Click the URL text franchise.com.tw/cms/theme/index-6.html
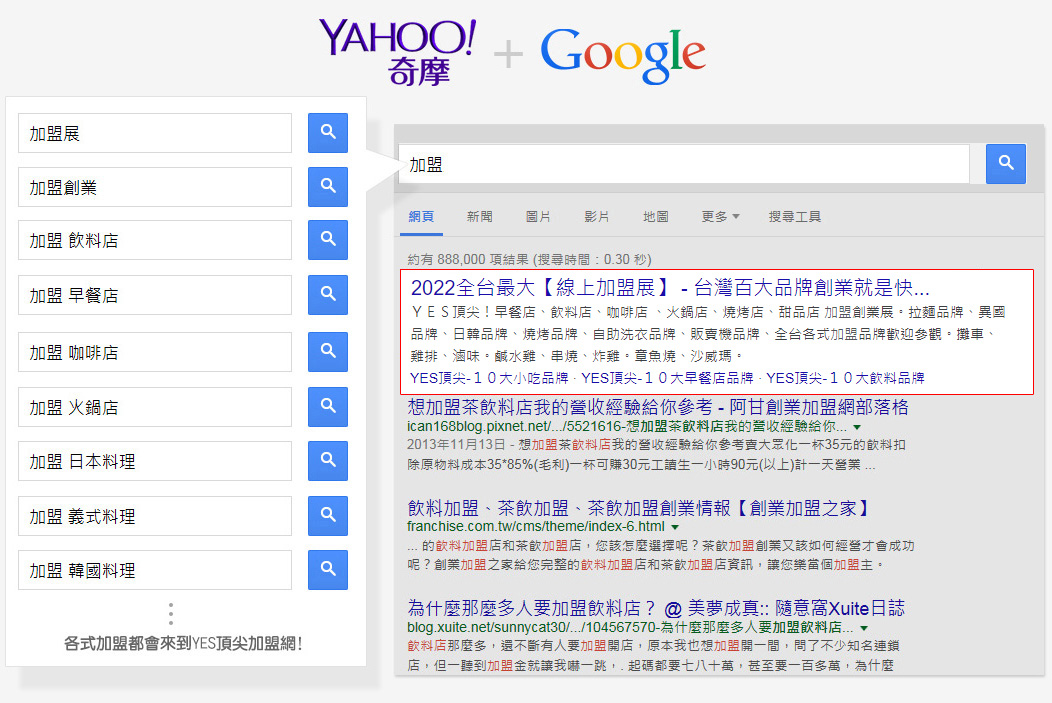This screenshot has width=1052, height=703. [x=535, y=527]
